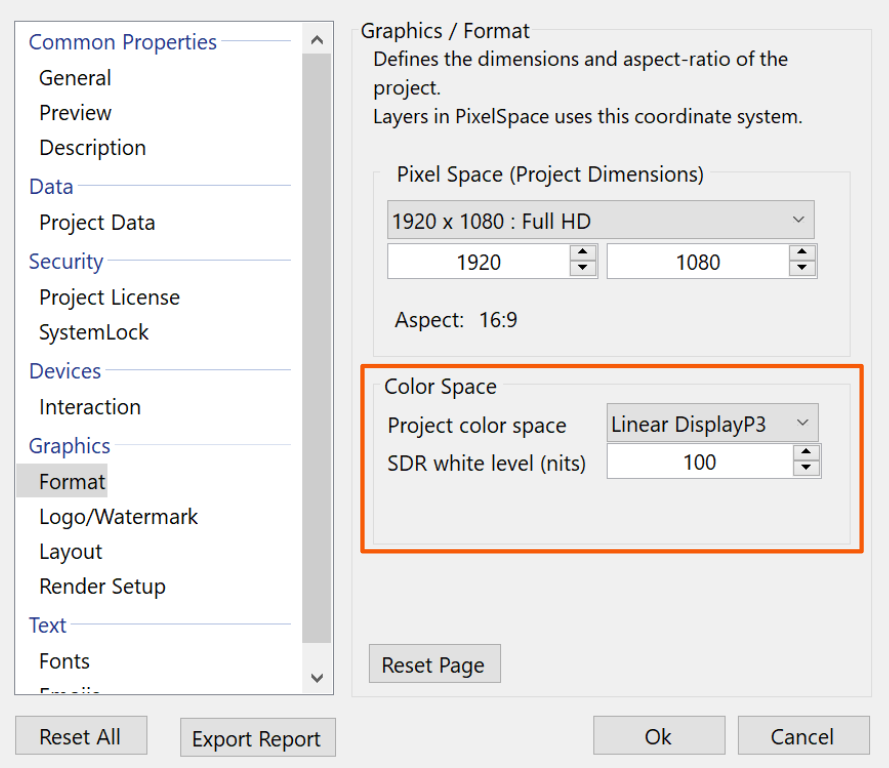The height and width of the screenshot is (768, 889).
Task: Decrease the SDR white level value
Action: pyautogui.click(x=806, y=469)
